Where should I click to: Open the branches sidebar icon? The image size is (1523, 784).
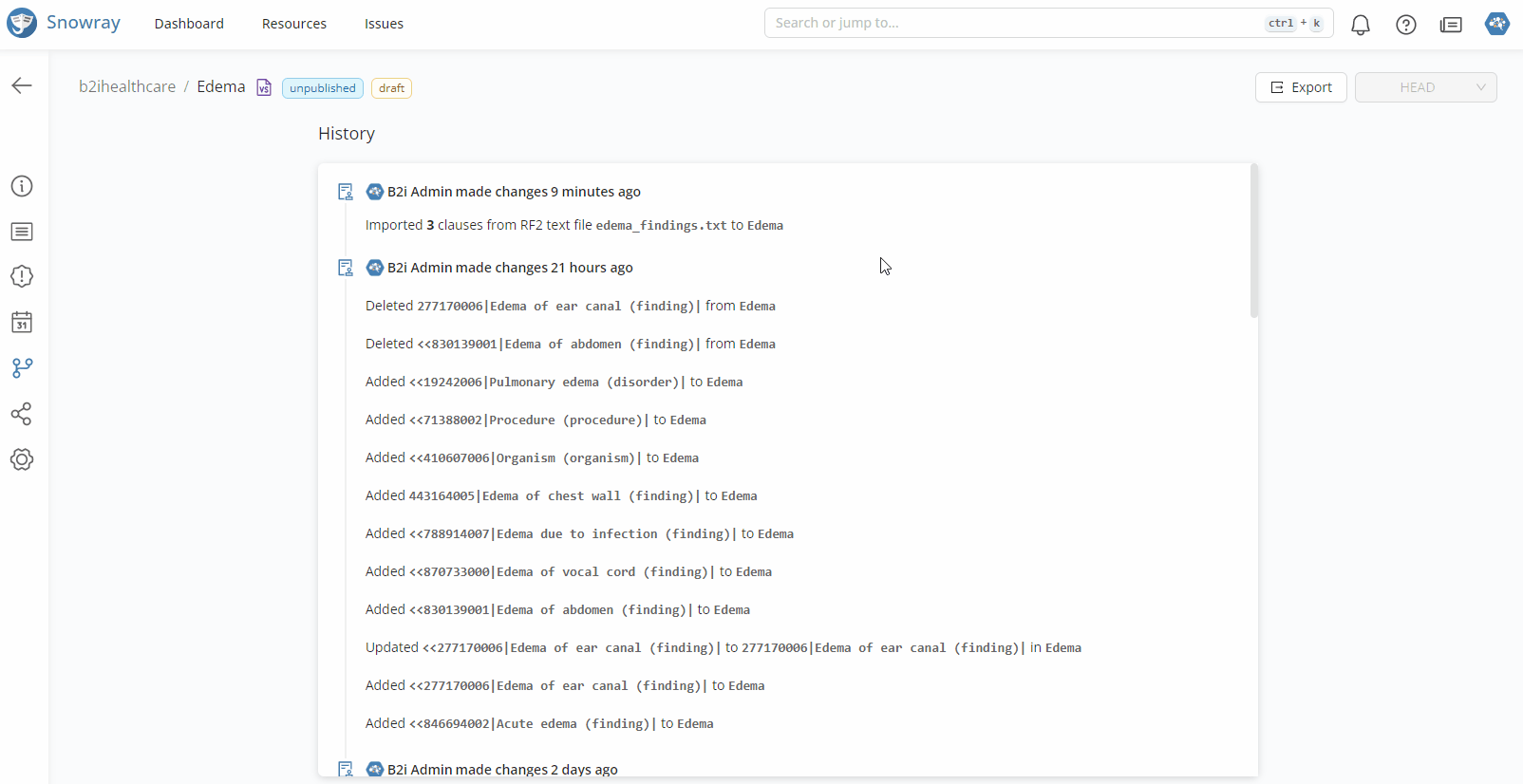click(22, 368)
